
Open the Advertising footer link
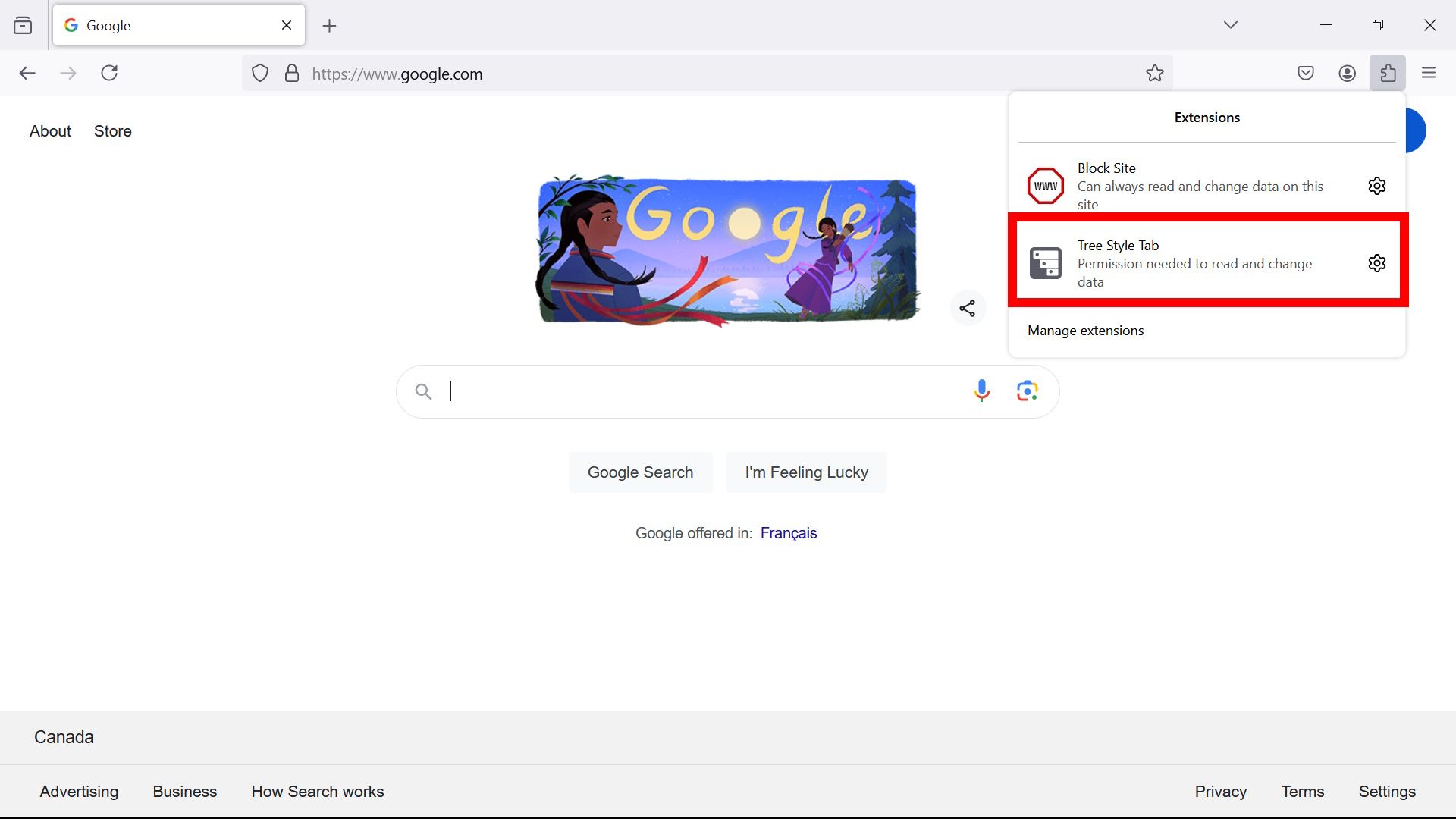pos(79,792)
